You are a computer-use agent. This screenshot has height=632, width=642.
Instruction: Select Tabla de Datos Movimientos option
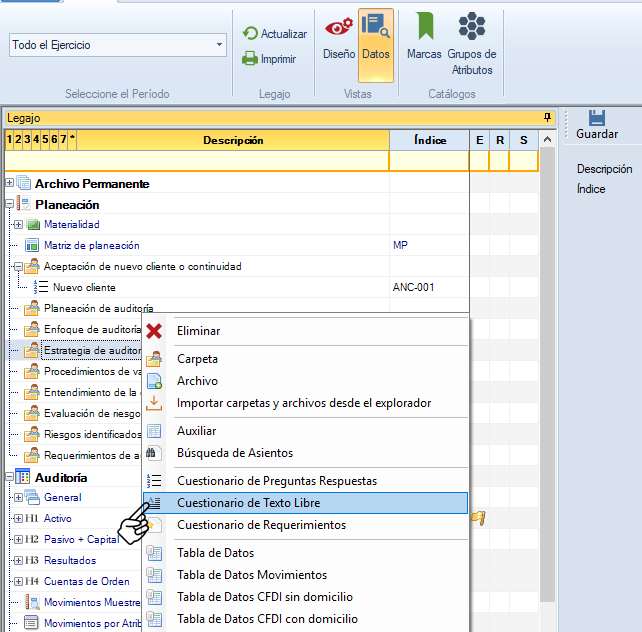click(251, 575)
